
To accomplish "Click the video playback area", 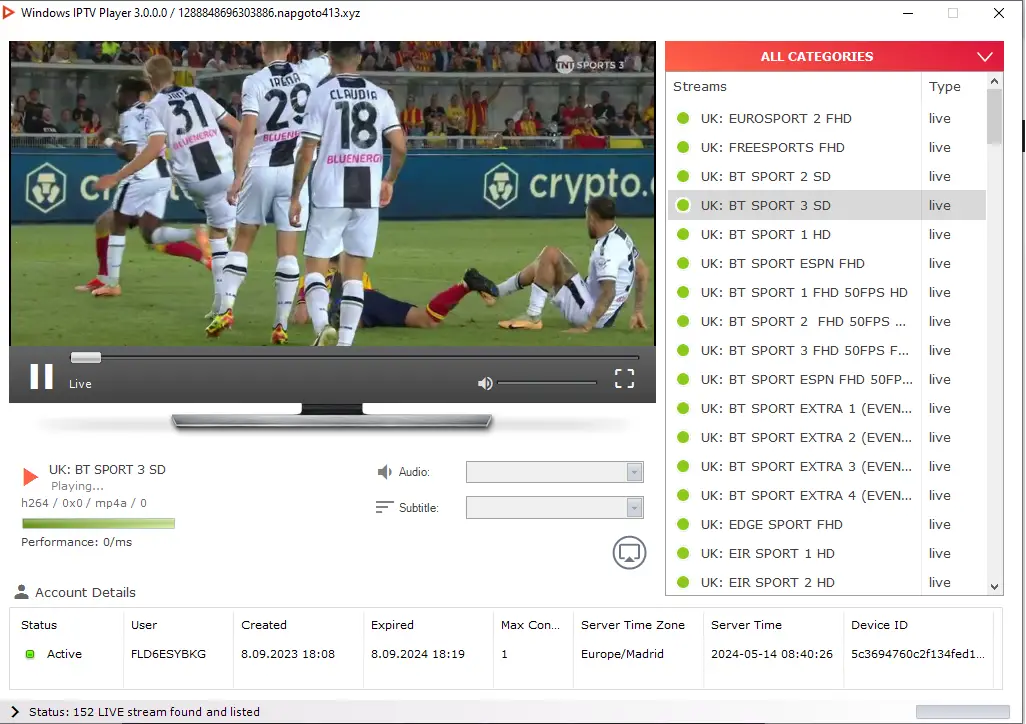I will 332,194.
